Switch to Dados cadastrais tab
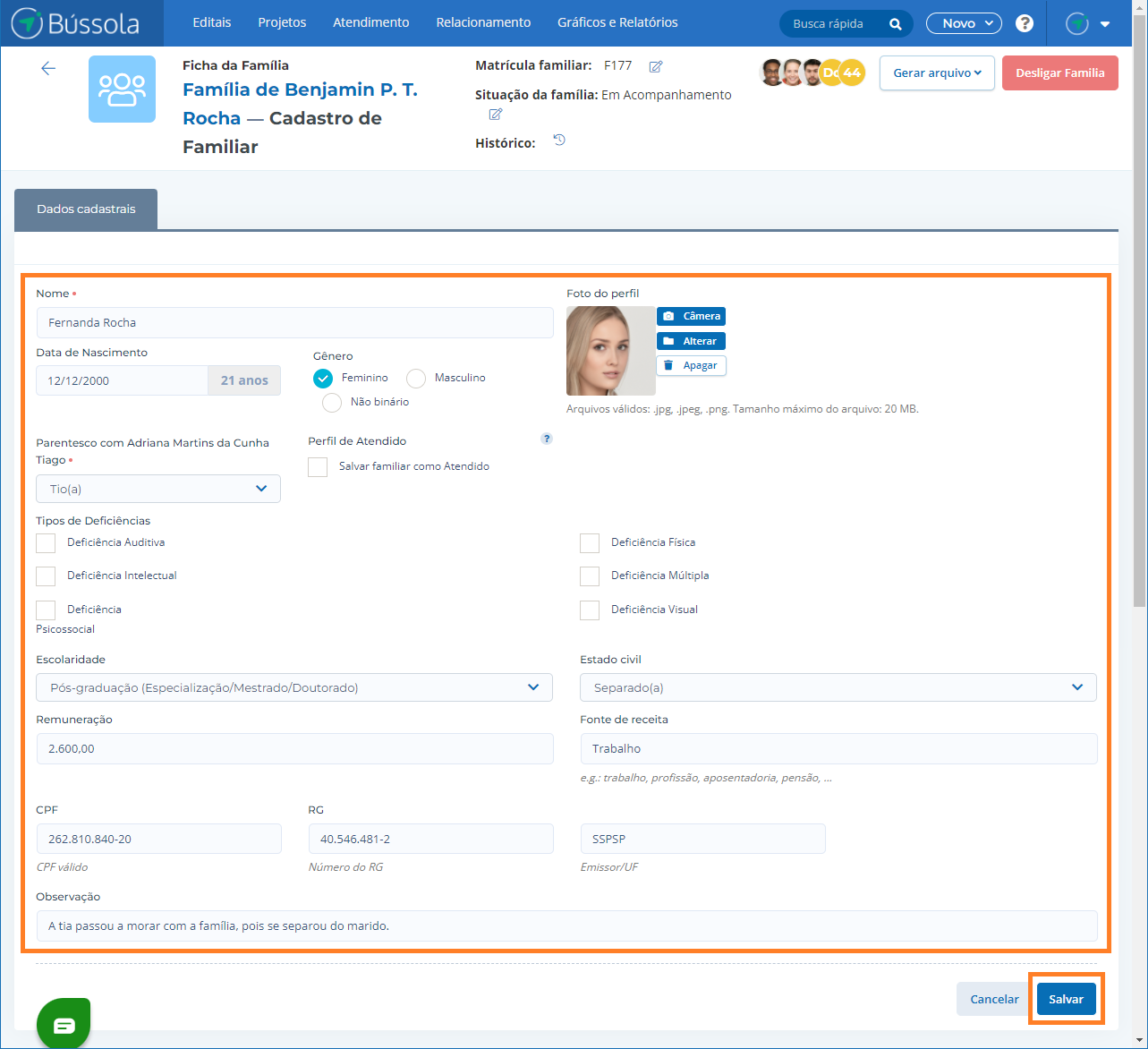 86,209
